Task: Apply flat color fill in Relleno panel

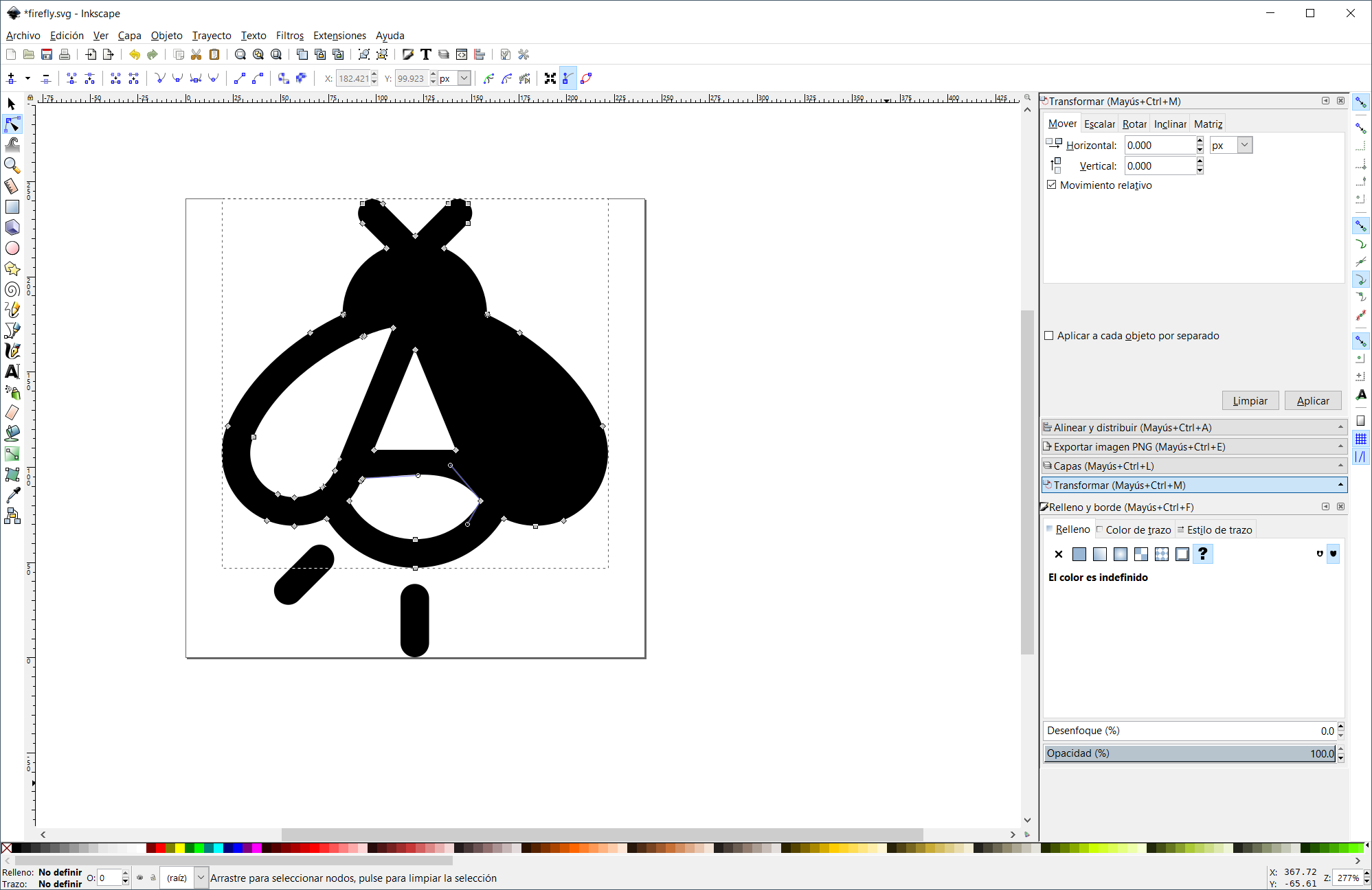Action: coord(1079,554)
